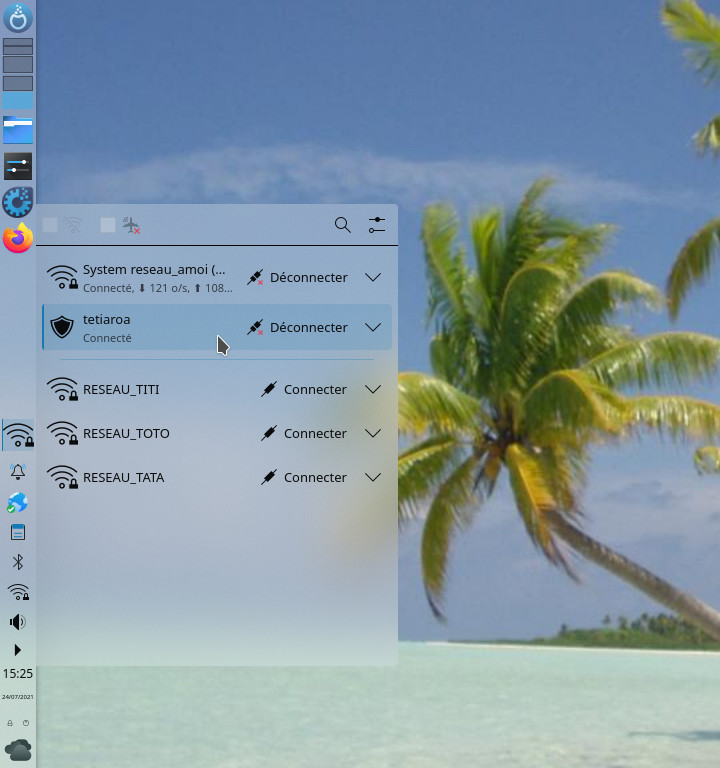The height and width of the screenshot is (768, 720).
Task: Toggle the airplane mode checkbox
Action: pos(108,225)
